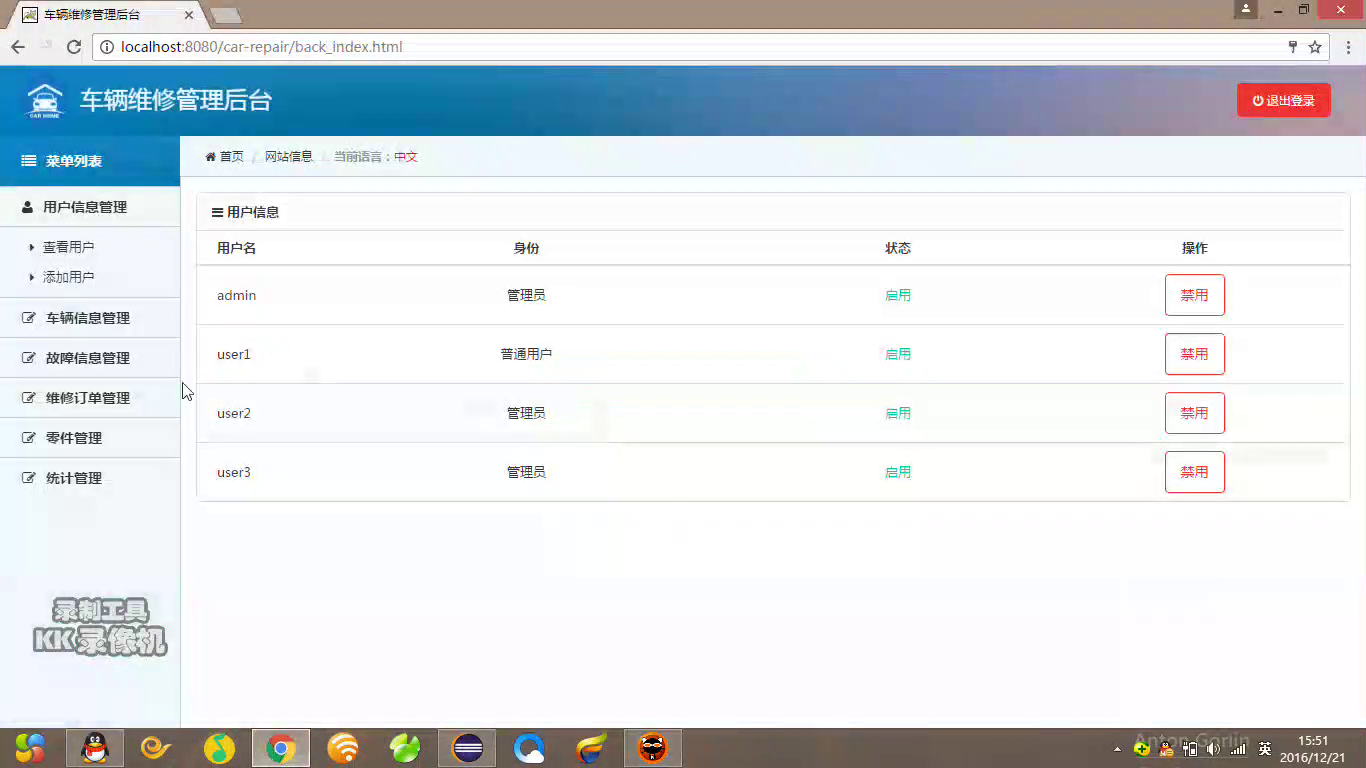This screenshot has height=768, width=1366.
Task: Click the 菜单列表 header
Action: click(x=90, y=161)
